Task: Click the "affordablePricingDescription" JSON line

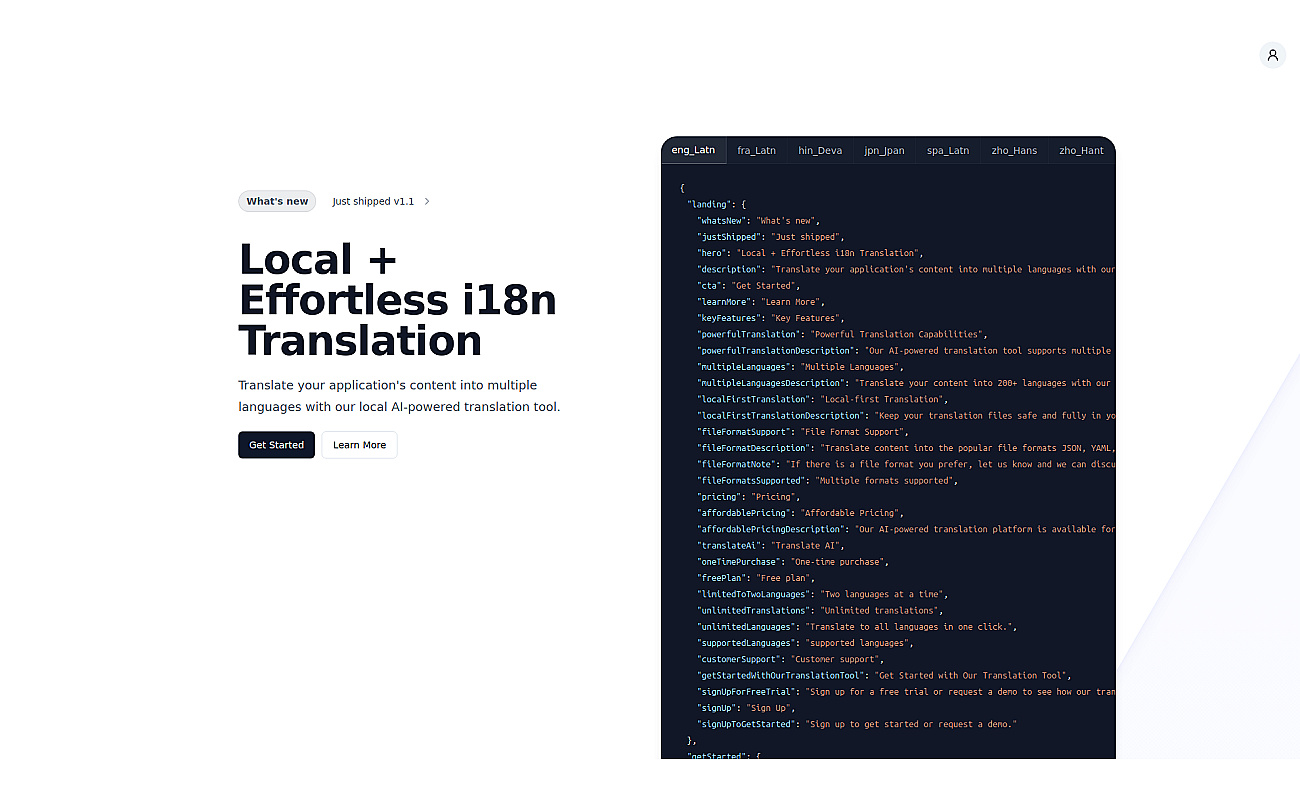Action: pyautogui.click(x=906, y=529)
